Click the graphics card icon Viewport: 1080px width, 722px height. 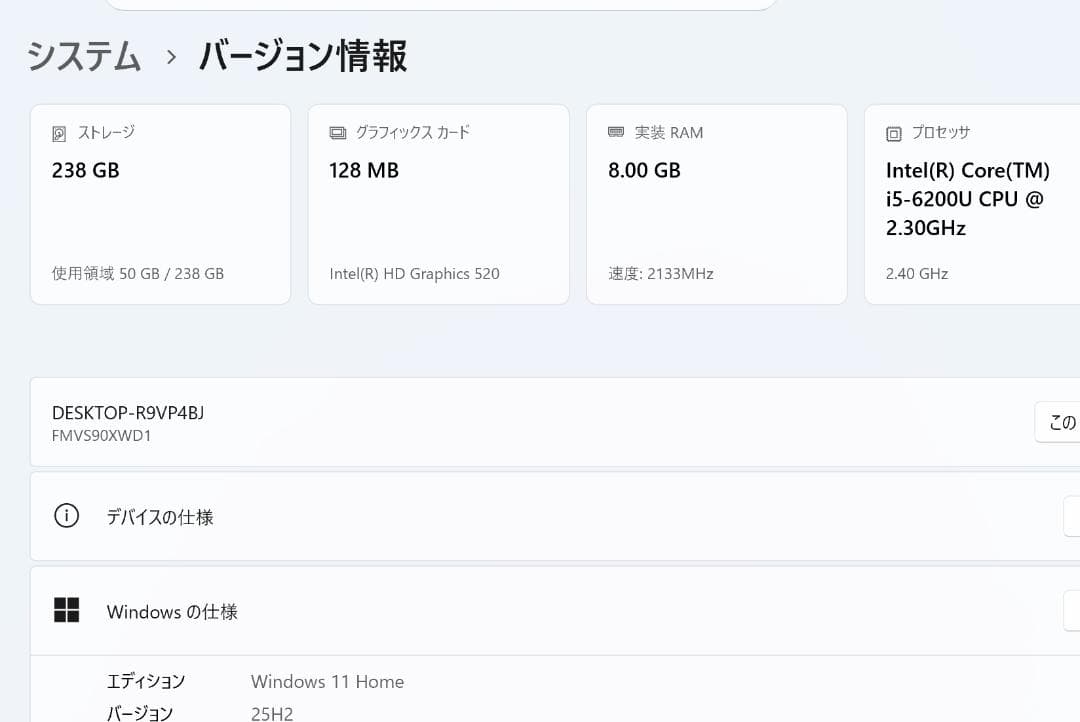pos(338,133)
